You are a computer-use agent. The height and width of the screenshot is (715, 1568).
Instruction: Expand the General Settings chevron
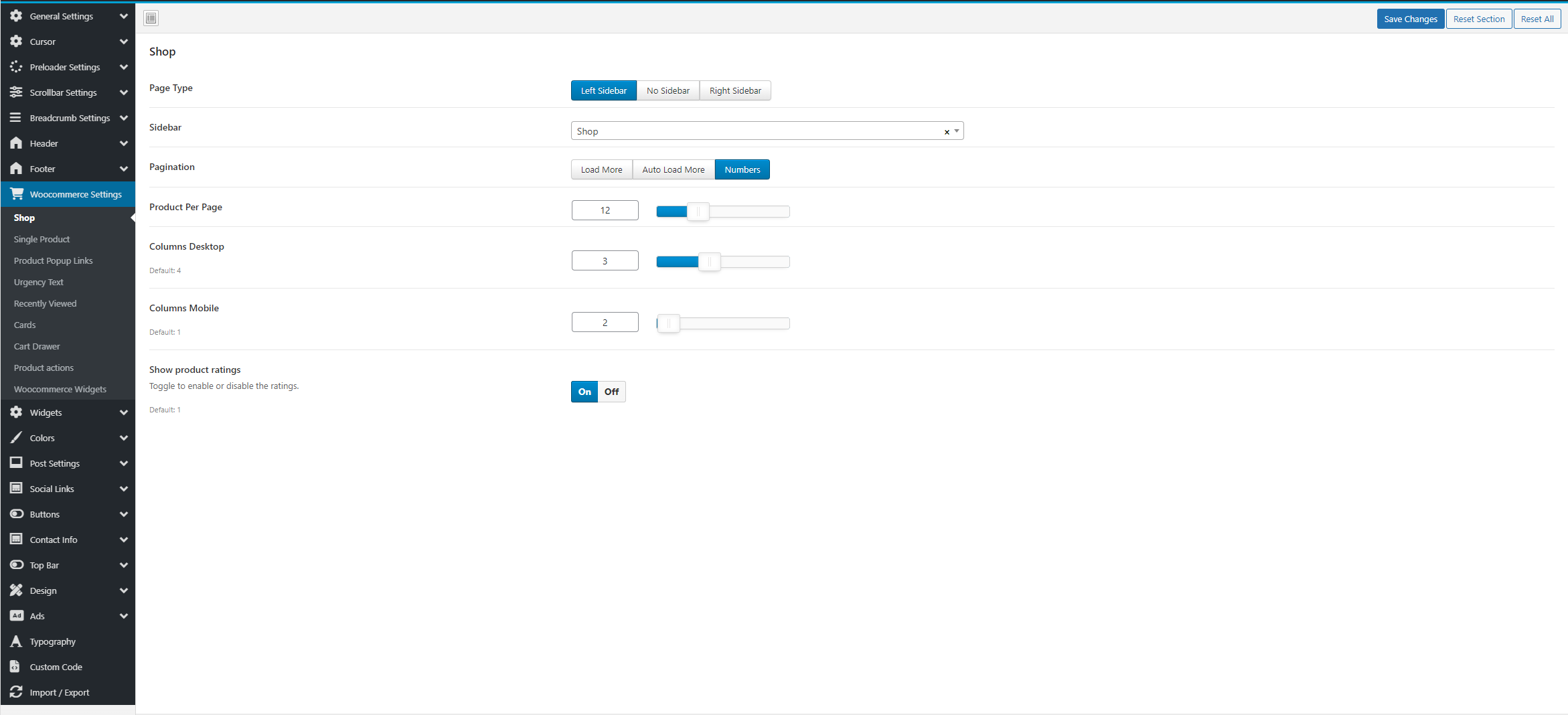point(124,16)
